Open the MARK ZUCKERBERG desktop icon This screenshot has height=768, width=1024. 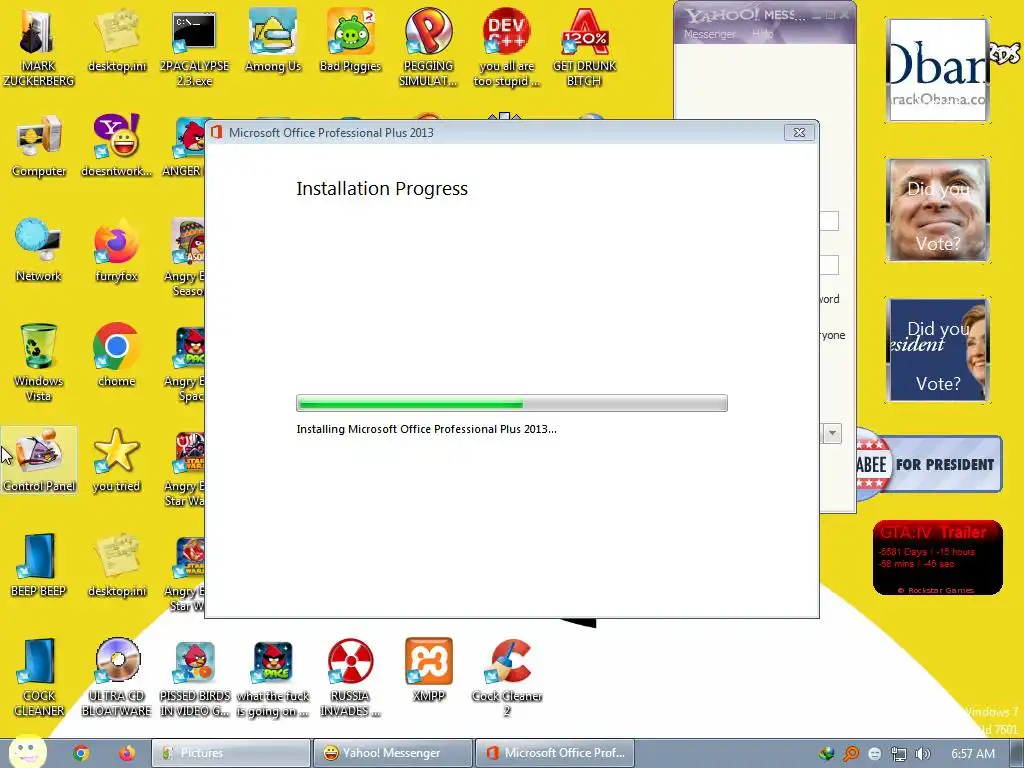pos(39,47)
